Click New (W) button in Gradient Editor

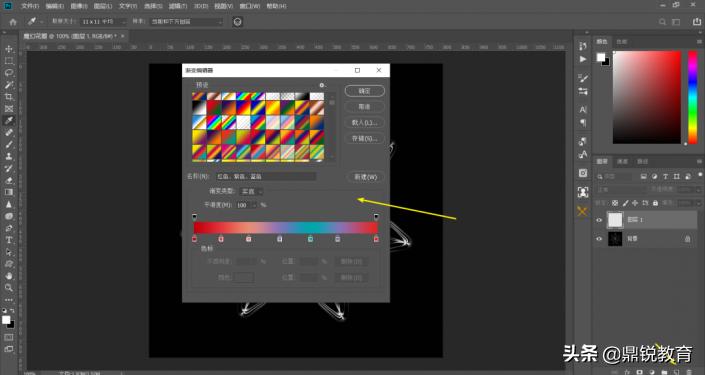pyautogui.click(x=366, y=177)
